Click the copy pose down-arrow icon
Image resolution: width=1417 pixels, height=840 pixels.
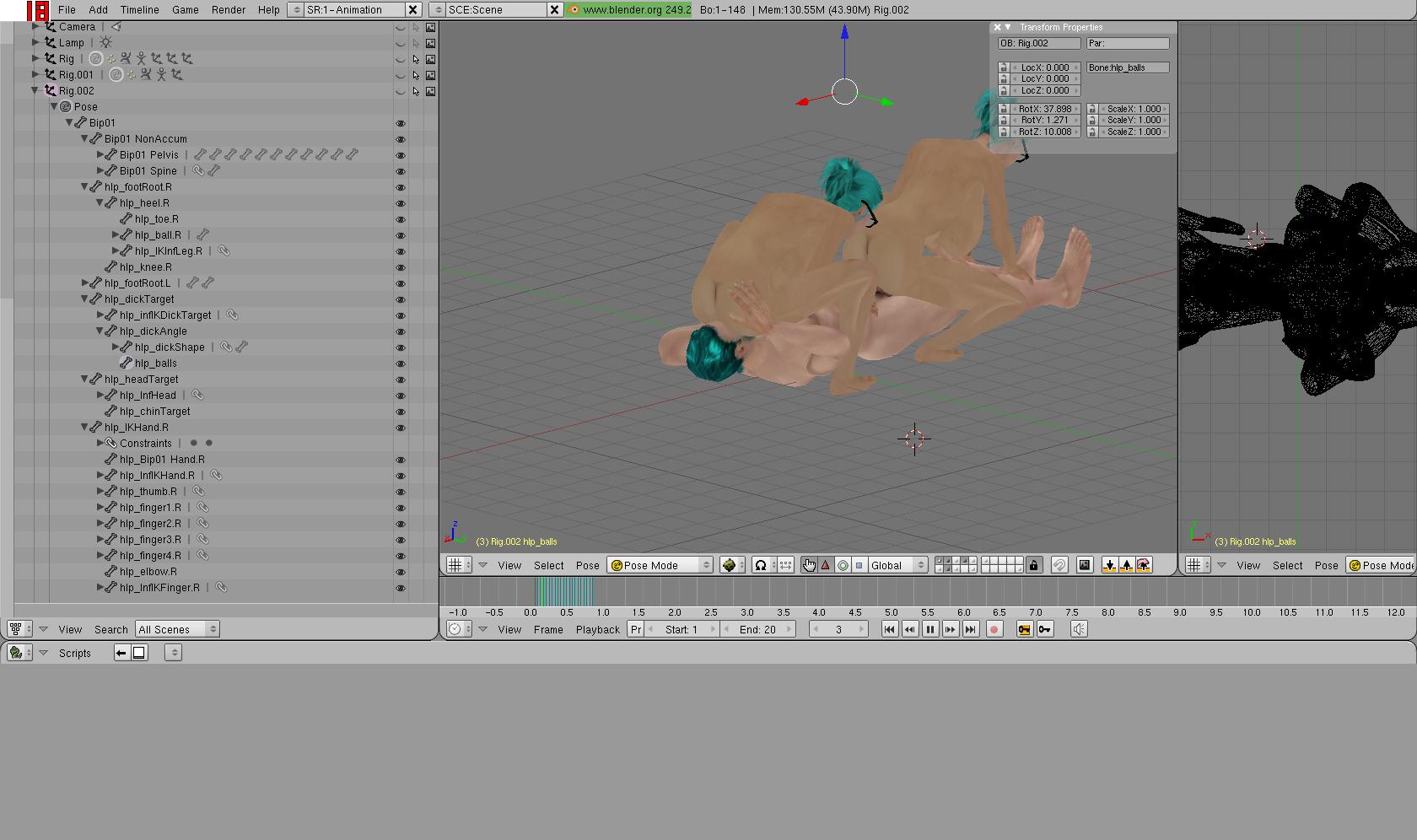click(1110, 565)
